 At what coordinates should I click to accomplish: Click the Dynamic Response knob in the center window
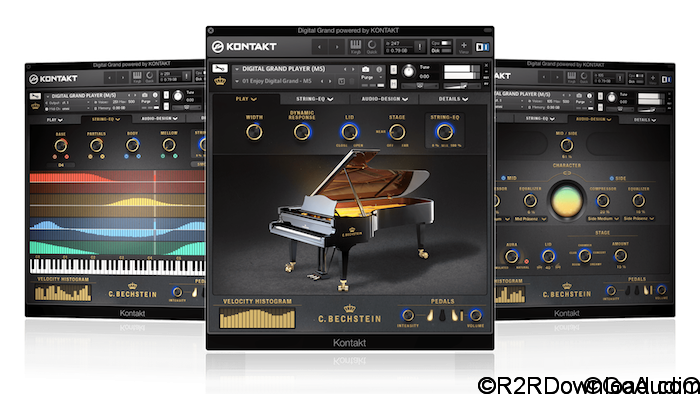point(302,132)
